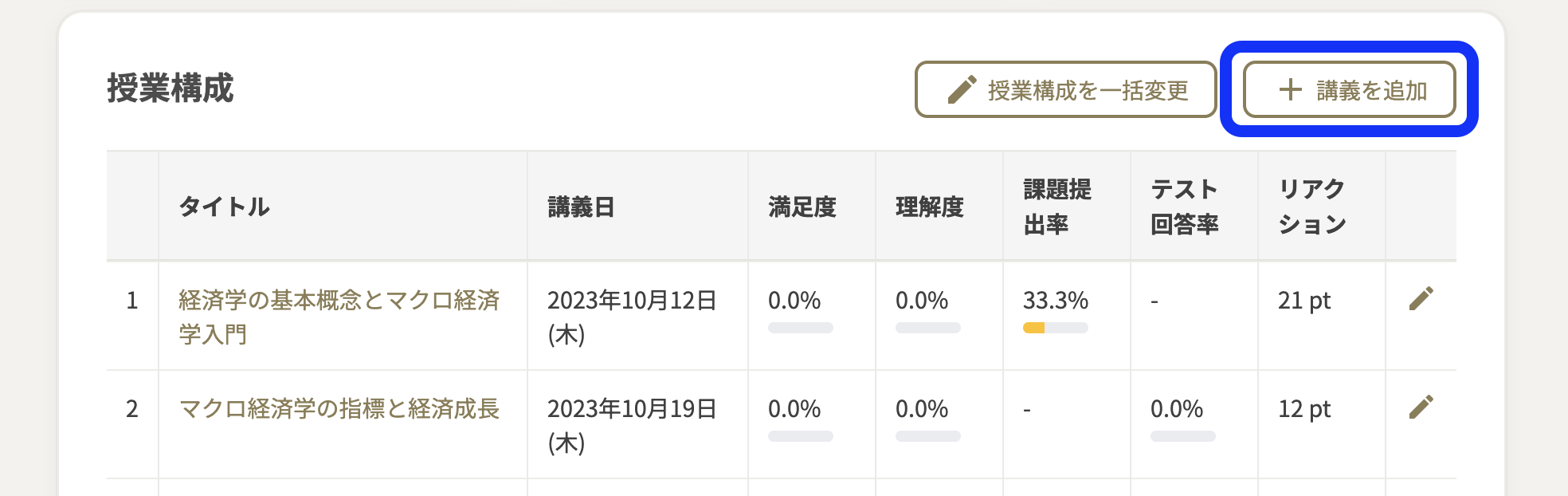
Task: Click the 21 pt reaction value
Action: coord(1304,301)
